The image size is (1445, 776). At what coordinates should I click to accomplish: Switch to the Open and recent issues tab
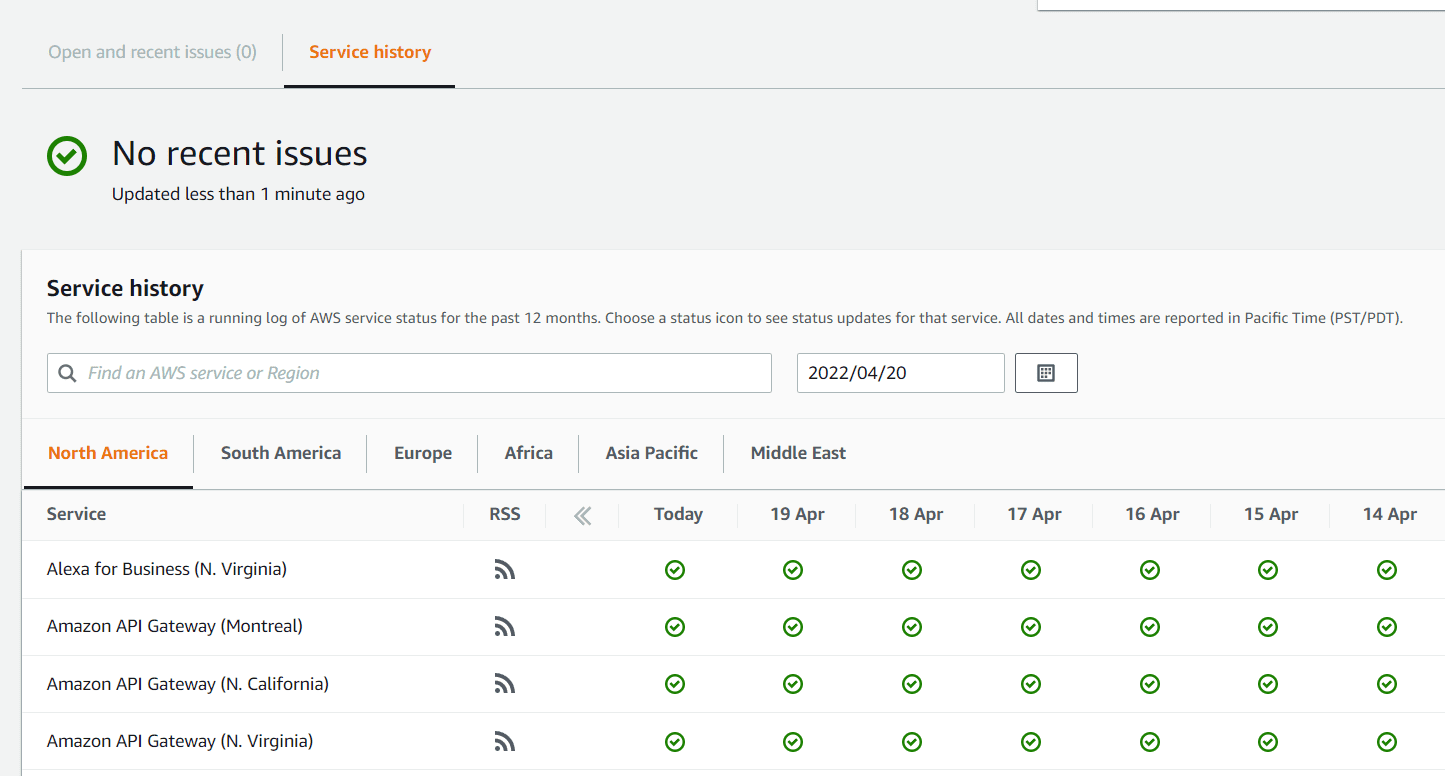click(152, 51)
